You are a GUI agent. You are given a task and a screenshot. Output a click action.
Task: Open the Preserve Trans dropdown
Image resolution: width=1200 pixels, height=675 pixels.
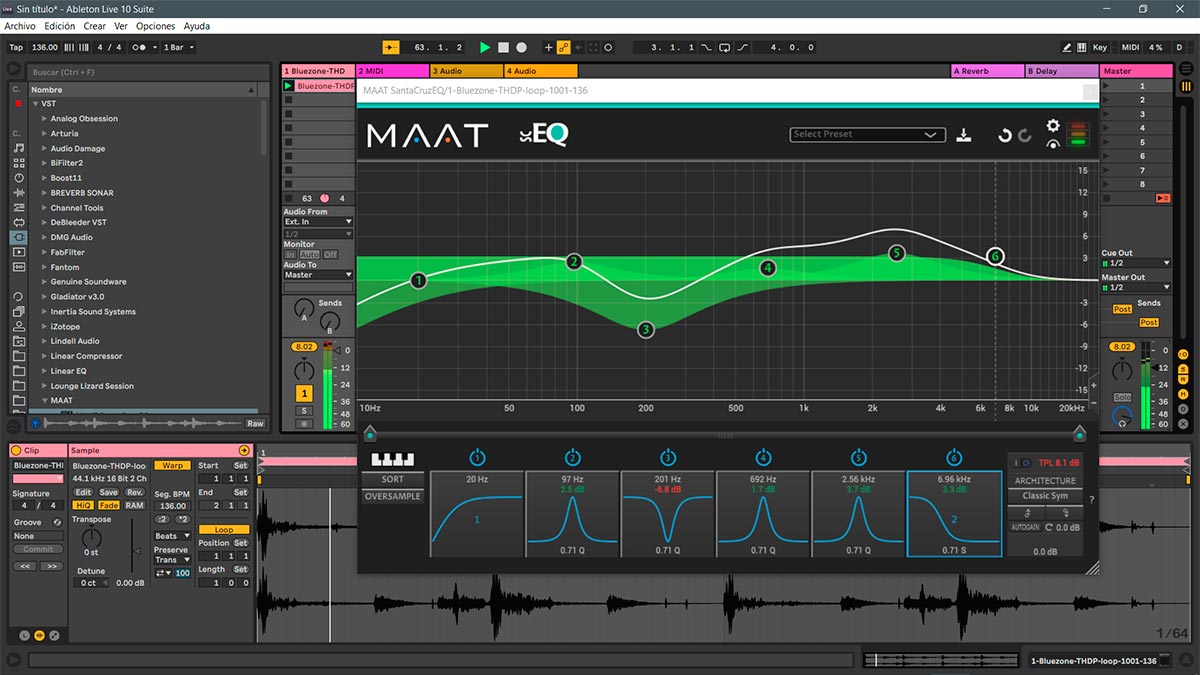[x=172, y=560]
